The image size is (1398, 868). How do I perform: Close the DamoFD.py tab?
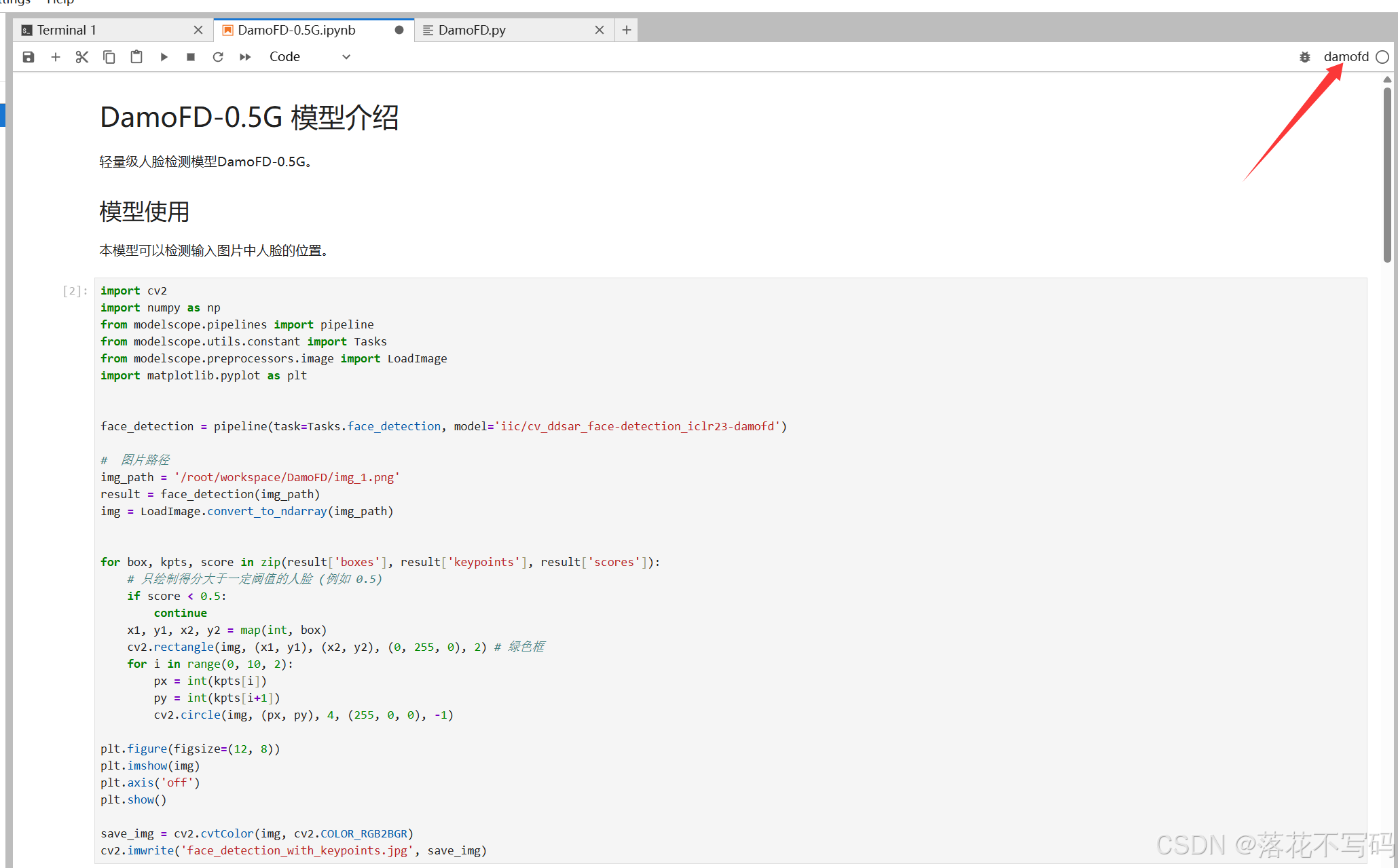[x=600, y=30]
